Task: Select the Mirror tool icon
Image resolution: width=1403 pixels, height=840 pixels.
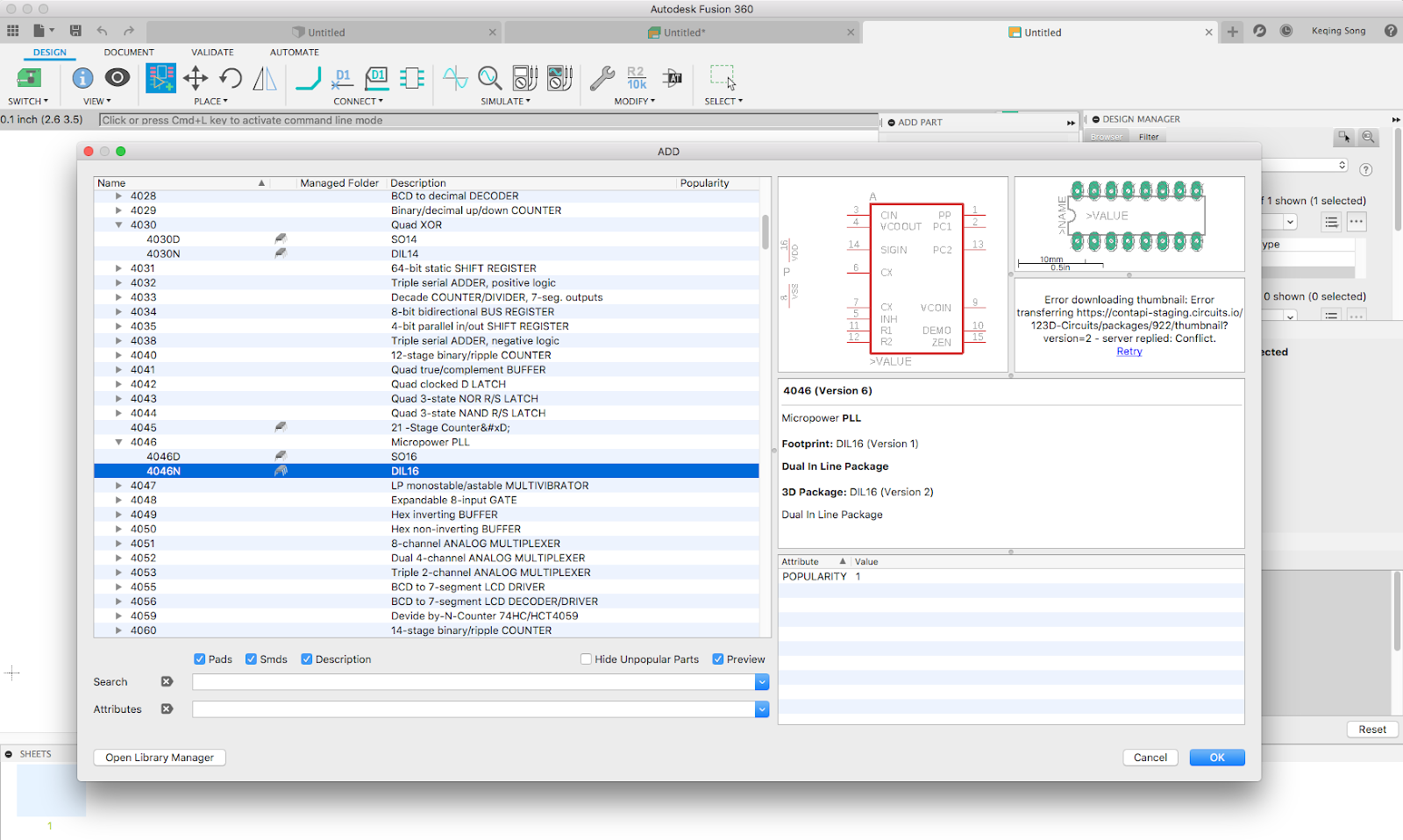Action: (x=265, y=78)
